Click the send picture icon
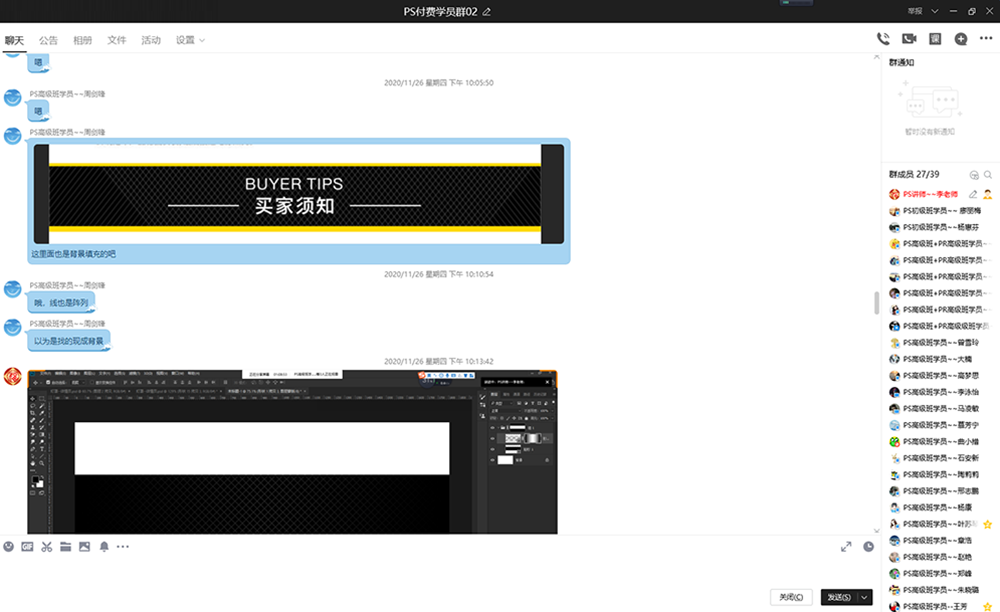 tap(84, 547)
